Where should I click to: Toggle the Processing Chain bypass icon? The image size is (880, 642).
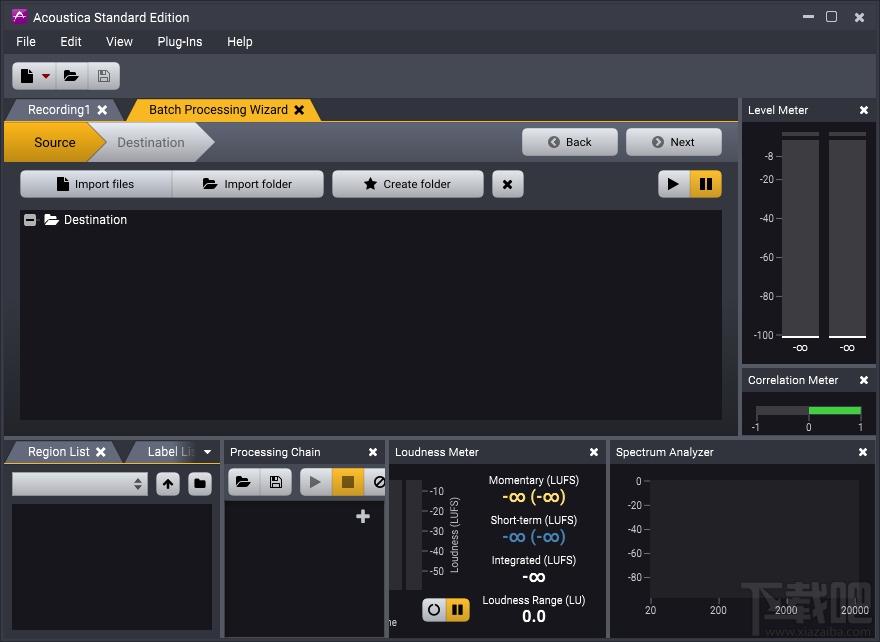click(x=378, y=482)
